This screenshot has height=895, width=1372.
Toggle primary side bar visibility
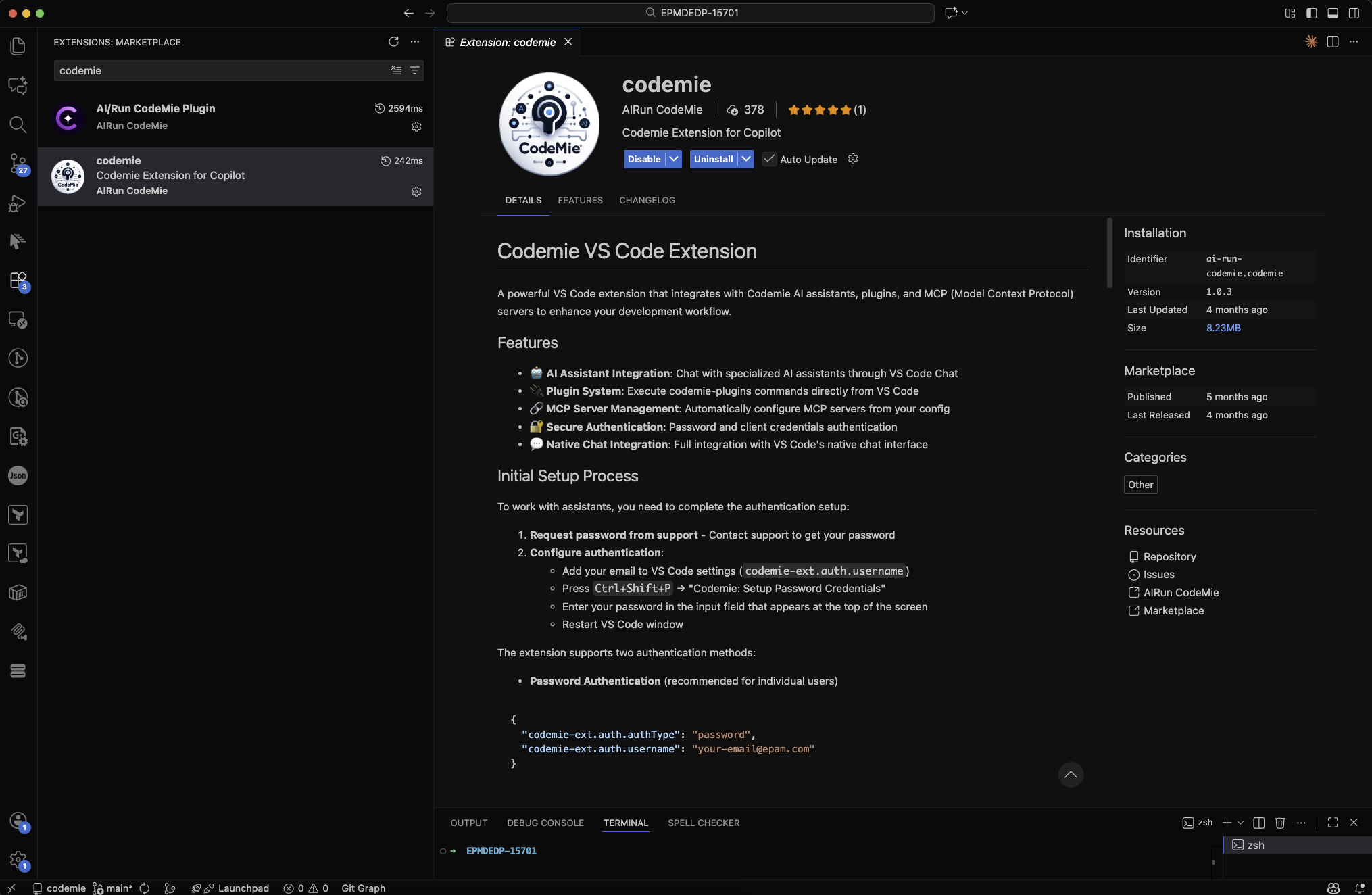[1311, 13]
